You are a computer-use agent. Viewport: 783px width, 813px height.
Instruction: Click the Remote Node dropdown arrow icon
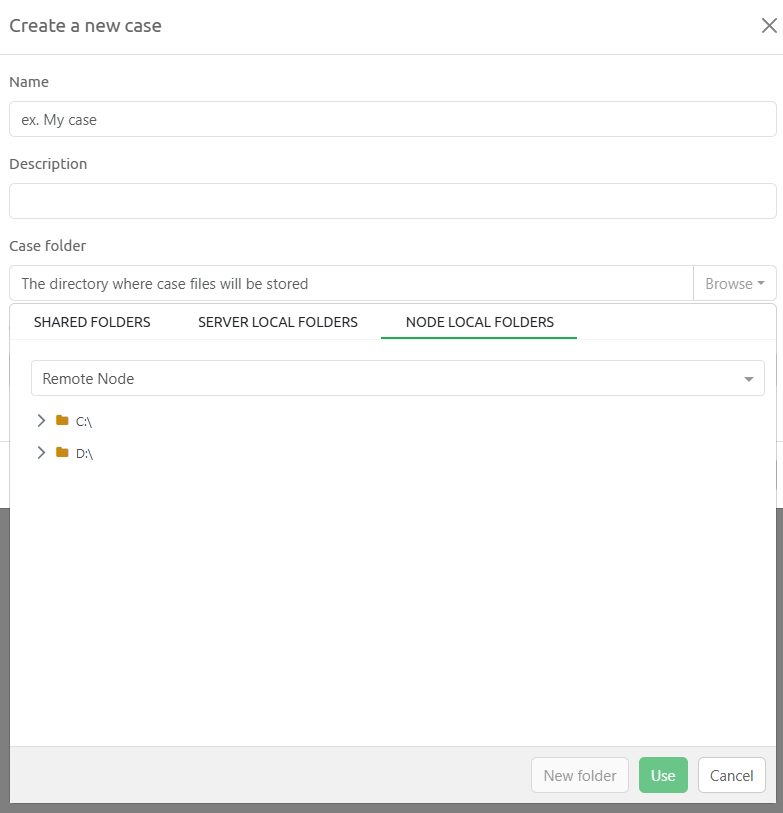(x=748, y=378)
